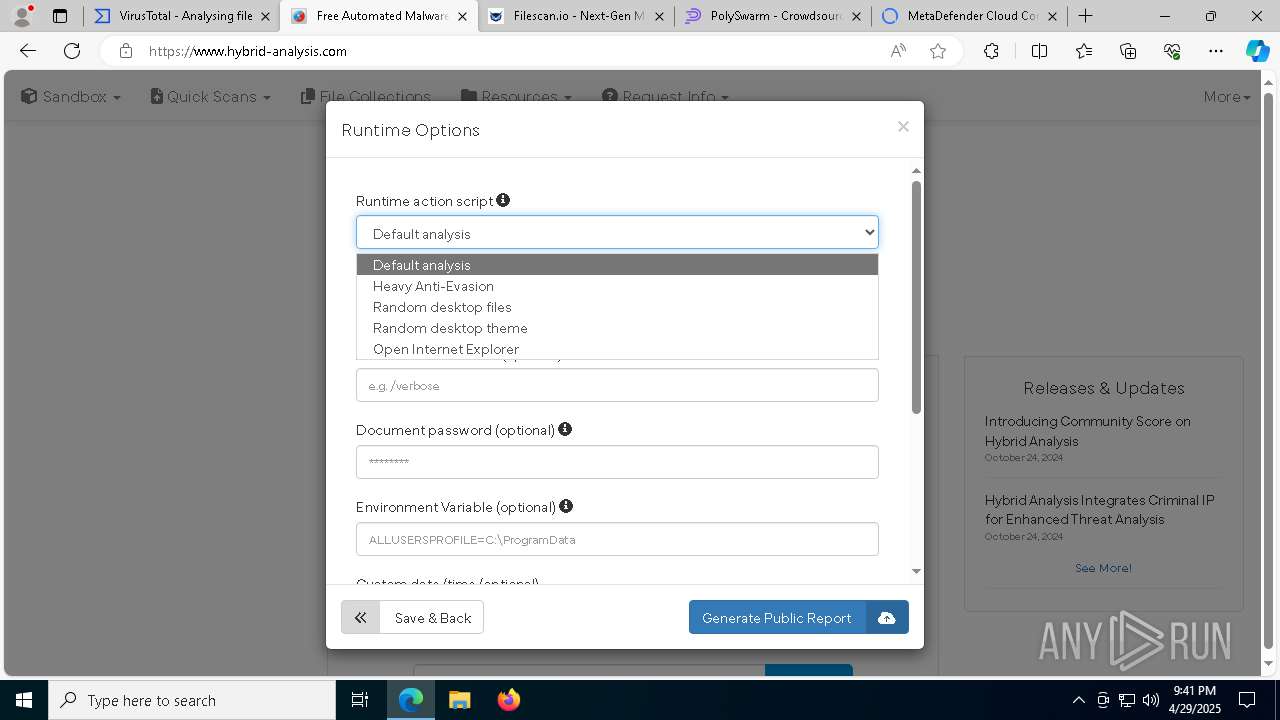This screenshot has height=720, width=1280.
Task: Open the Tab actions menu icon
Action: click(60, 16)
